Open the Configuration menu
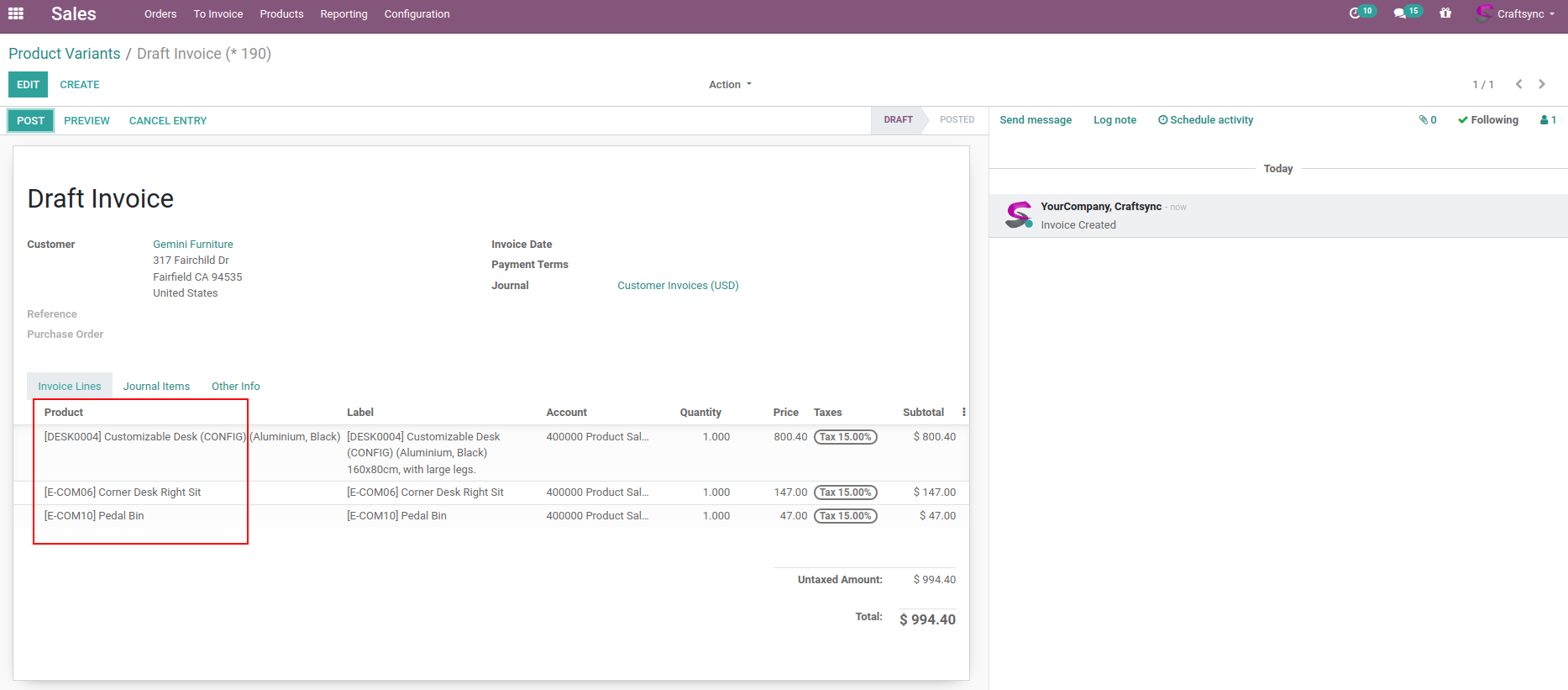The width and height of the screenshot is (1568, 690). click(417, 14)
